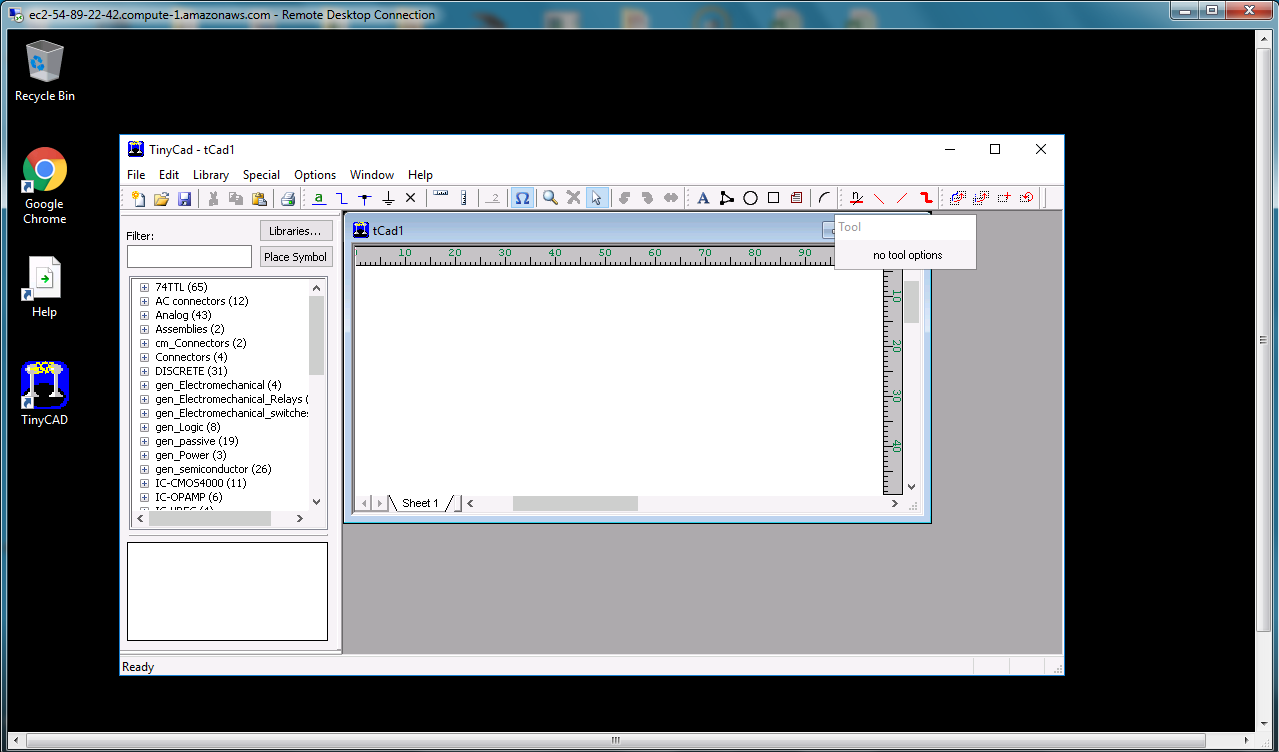The width and height of the screenshot is (1279, 752).
Task: Open the Special menu
Action: [x=261, y=174]
